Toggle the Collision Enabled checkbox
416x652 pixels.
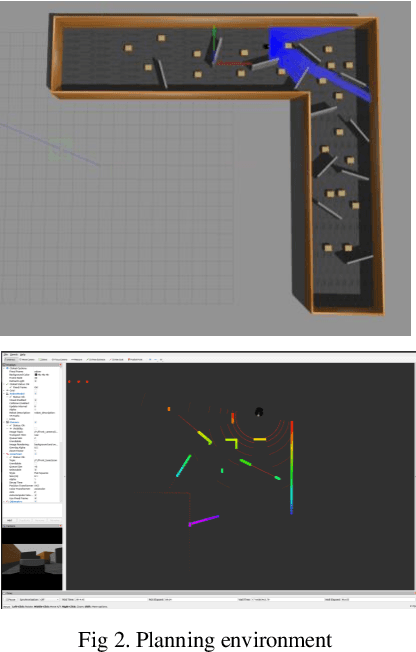coord(35,403)
